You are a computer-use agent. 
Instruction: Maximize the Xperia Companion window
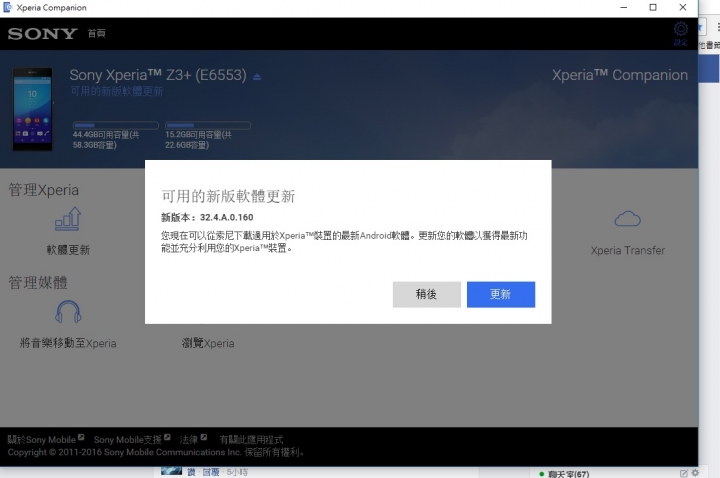pos(653,7)
